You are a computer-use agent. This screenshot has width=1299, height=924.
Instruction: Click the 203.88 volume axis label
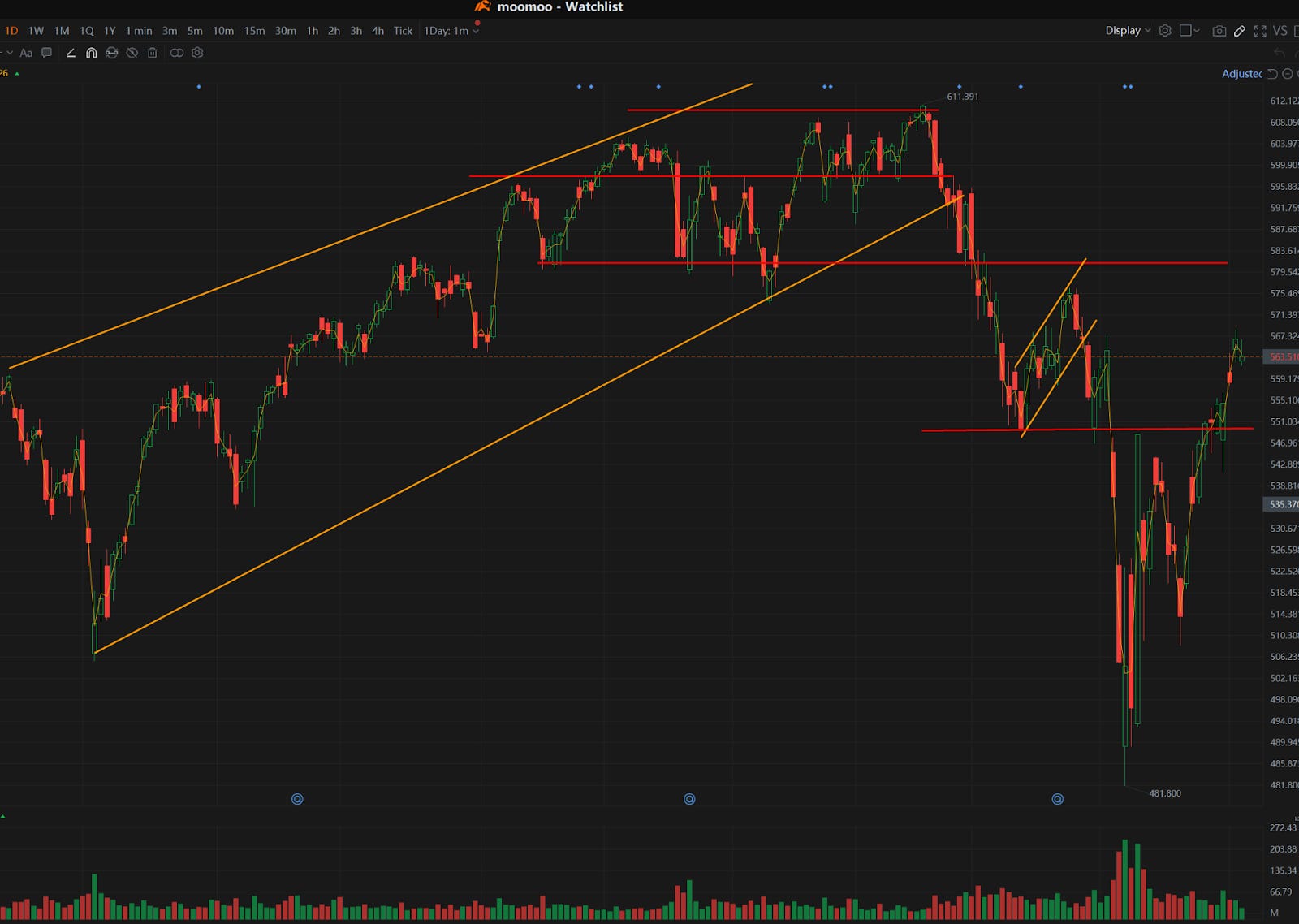1284,849
